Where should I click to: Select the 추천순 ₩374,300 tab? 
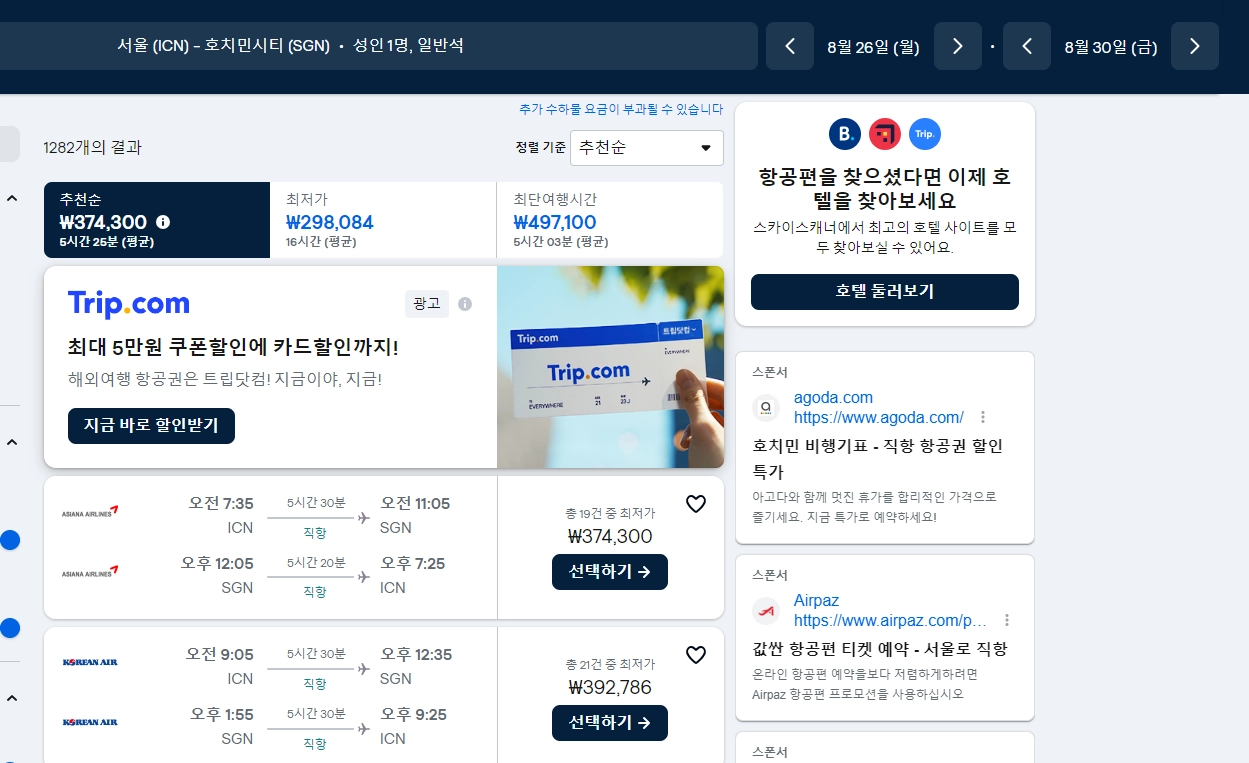pyautogui.click(x=157, y=220)
